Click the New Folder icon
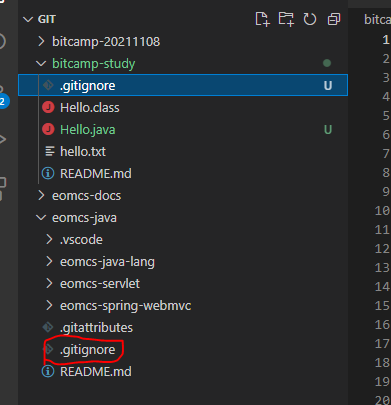Viewport: 391px width, 405px height. point(286,19)
